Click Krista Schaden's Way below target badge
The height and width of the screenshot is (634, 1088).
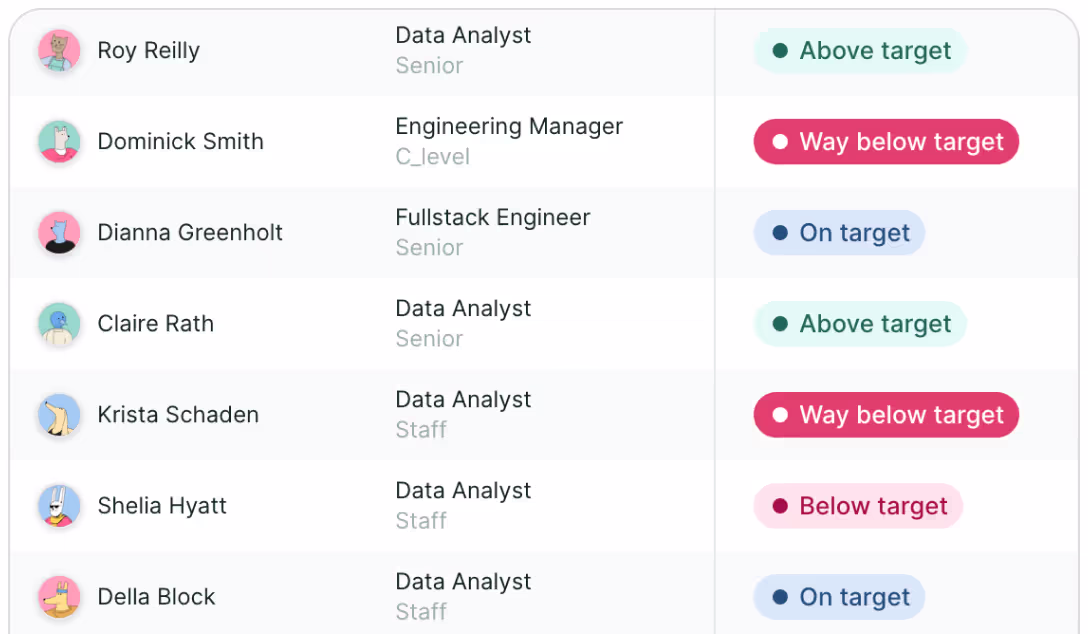[x=886, y=415]
